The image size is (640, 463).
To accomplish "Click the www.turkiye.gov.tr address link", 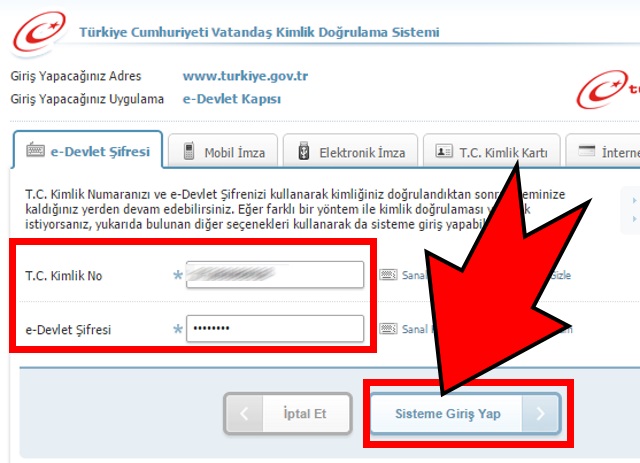I will point(245,76).
